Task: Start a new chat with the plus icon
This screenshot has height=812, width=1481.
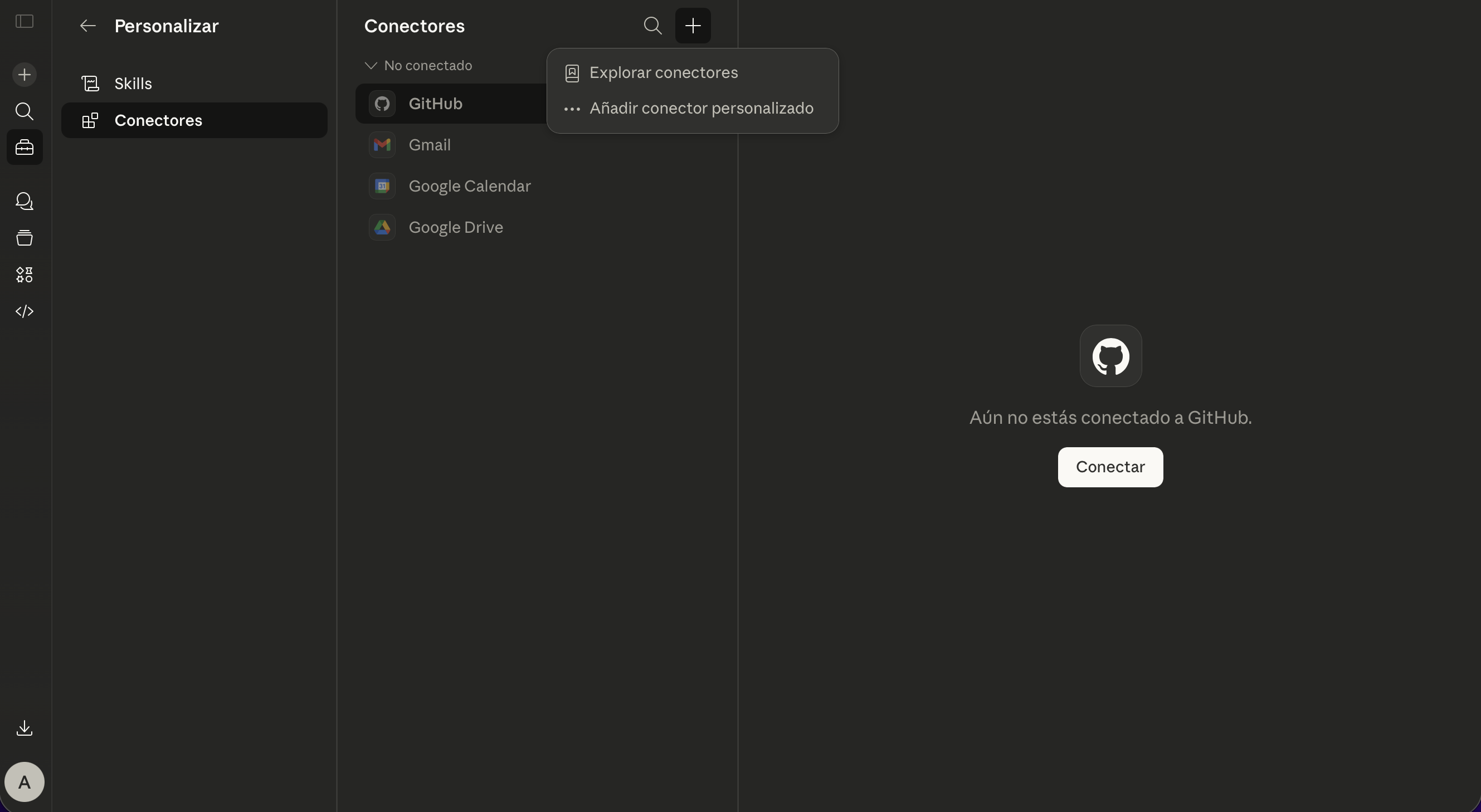Action: pos(24,74)
